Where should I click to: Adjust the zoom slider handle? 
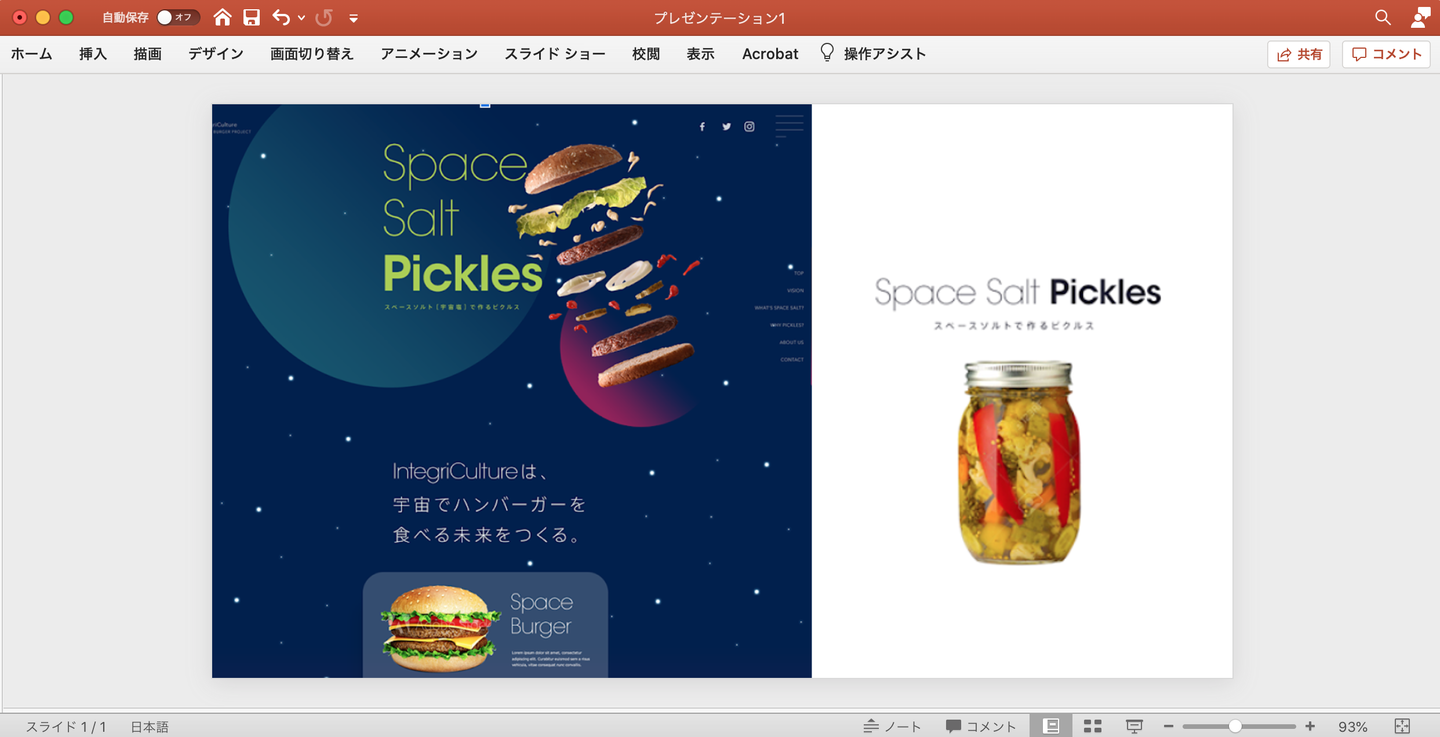pos(1236,726)
